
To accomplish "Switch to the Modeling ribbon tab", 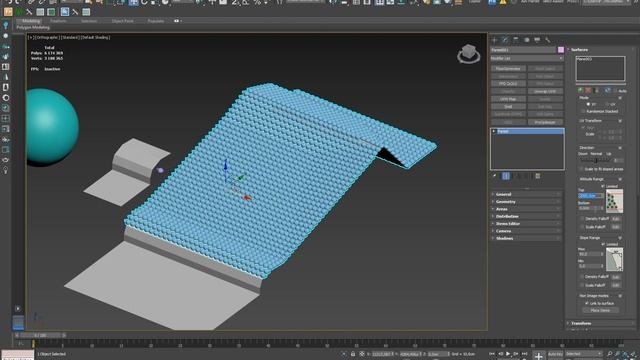I will [31, 21].
